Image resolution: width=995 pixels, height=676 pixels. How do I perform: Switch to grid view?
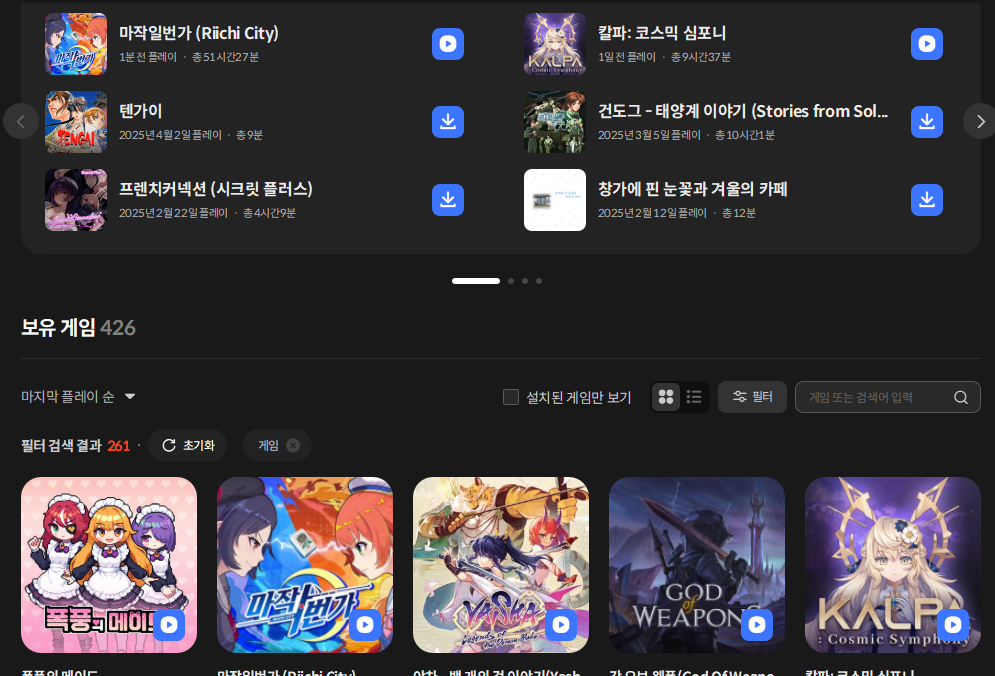(666, 397)
